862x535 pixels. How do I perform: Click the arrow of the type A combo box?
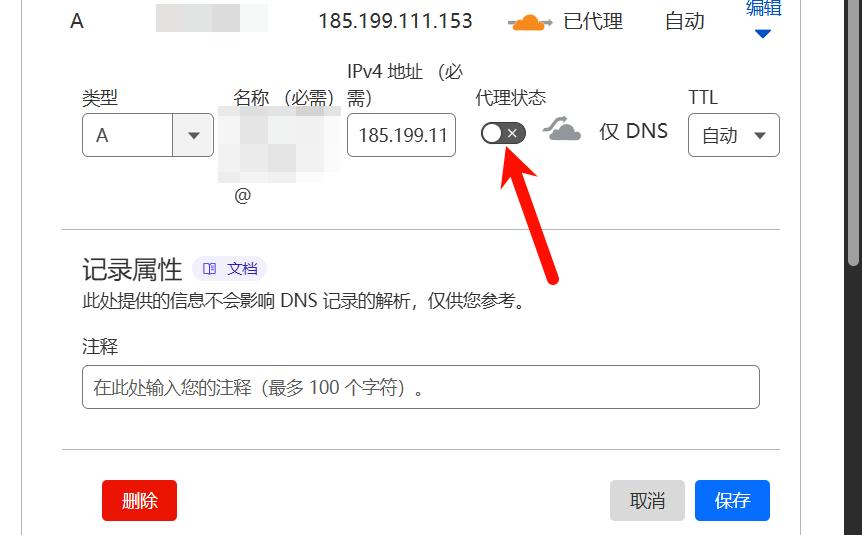[x=193, y=135]
